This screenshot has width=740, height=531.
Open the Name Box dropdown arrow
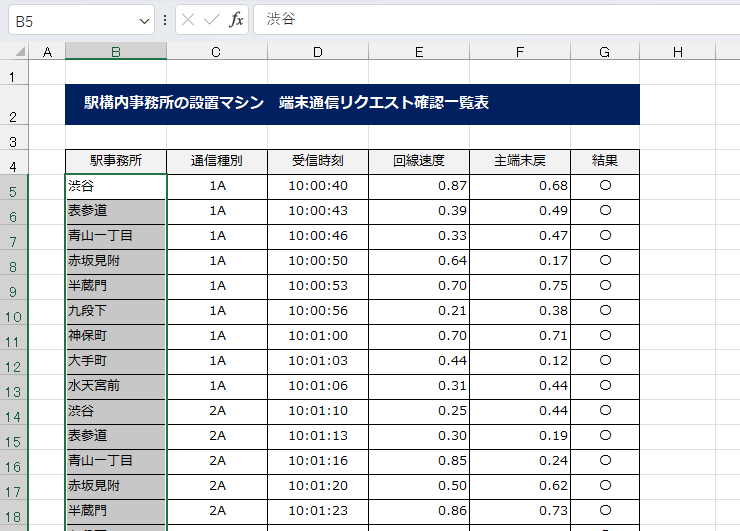[x=146, y=20]
